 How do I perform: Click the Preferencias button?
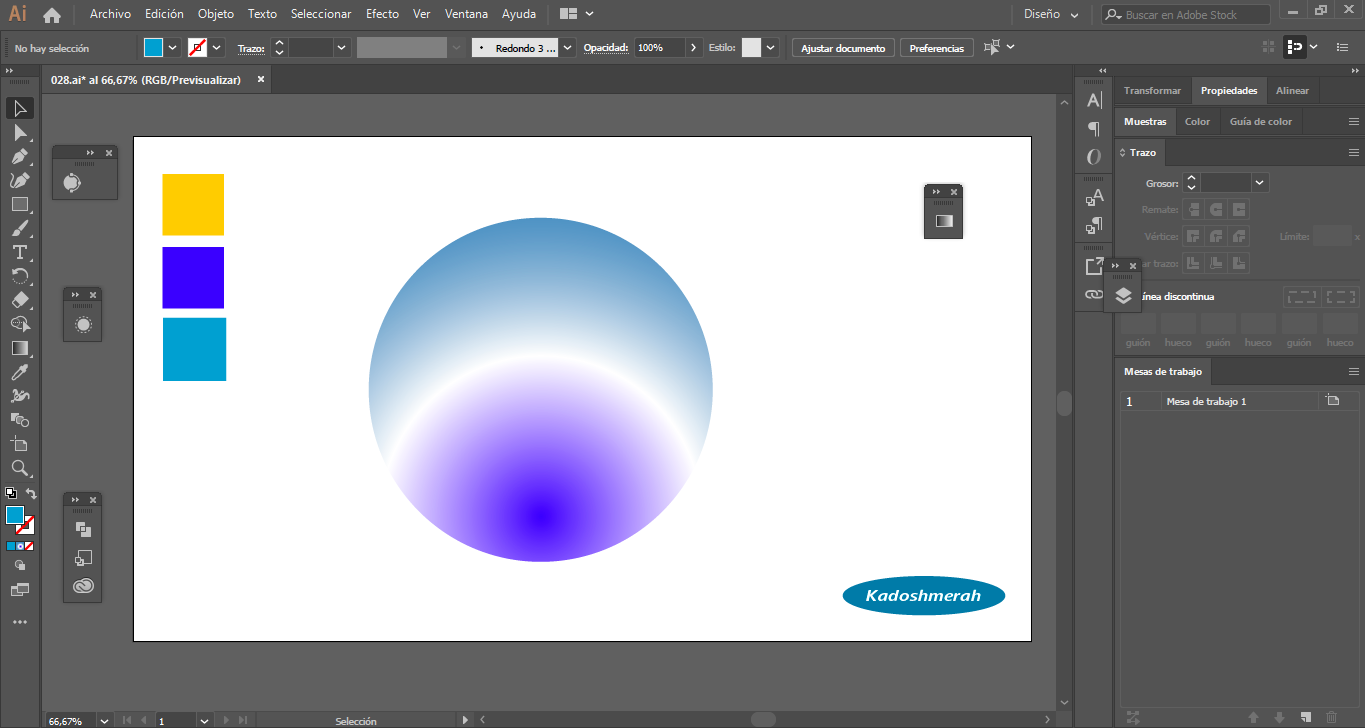click(937, 48)
